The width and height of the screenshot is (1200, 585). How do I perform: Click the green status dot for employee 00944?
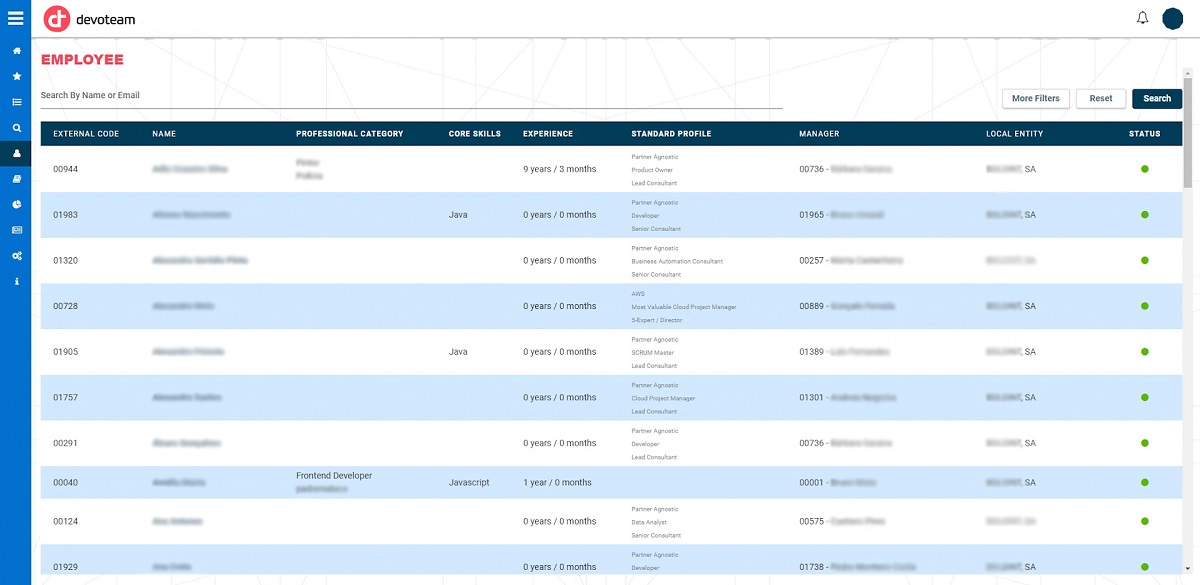click(1144, 169)
